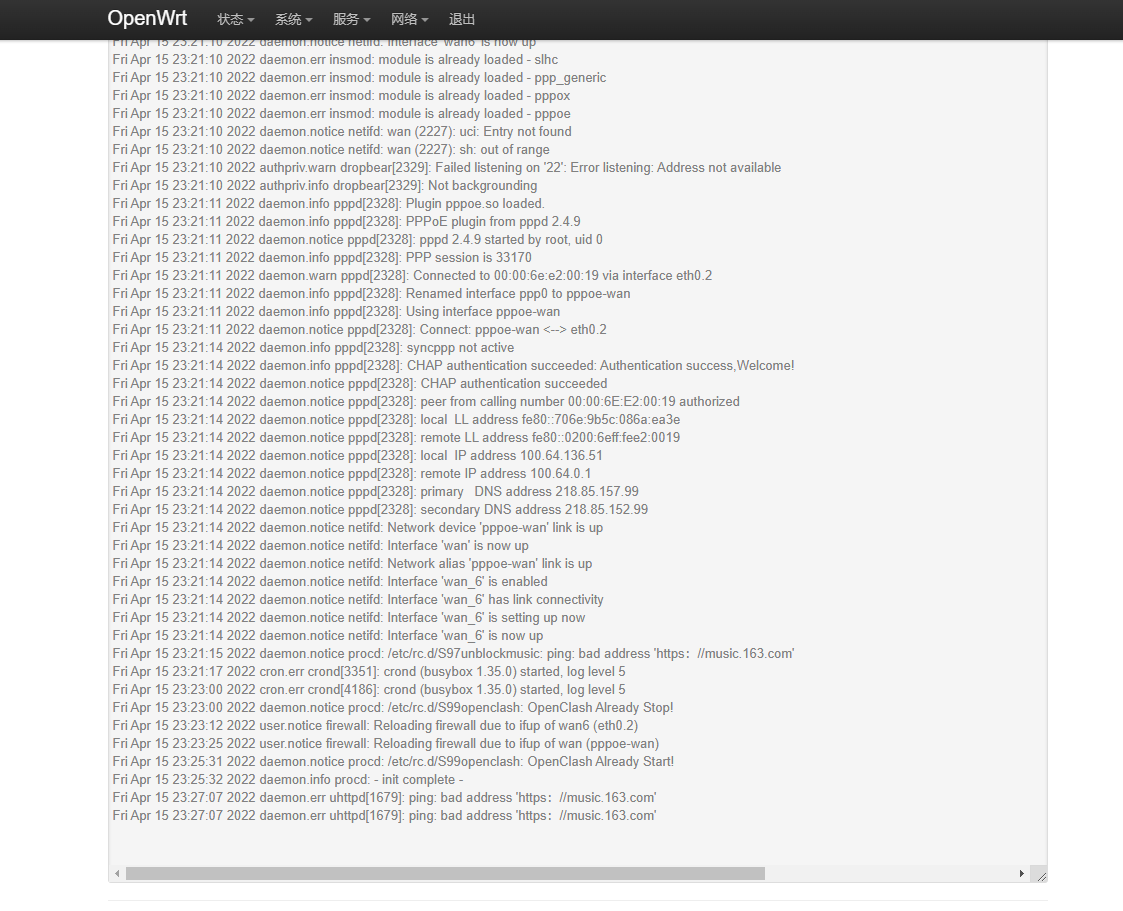Click the S97unblockmusic ping bad address line

(453, 653)
